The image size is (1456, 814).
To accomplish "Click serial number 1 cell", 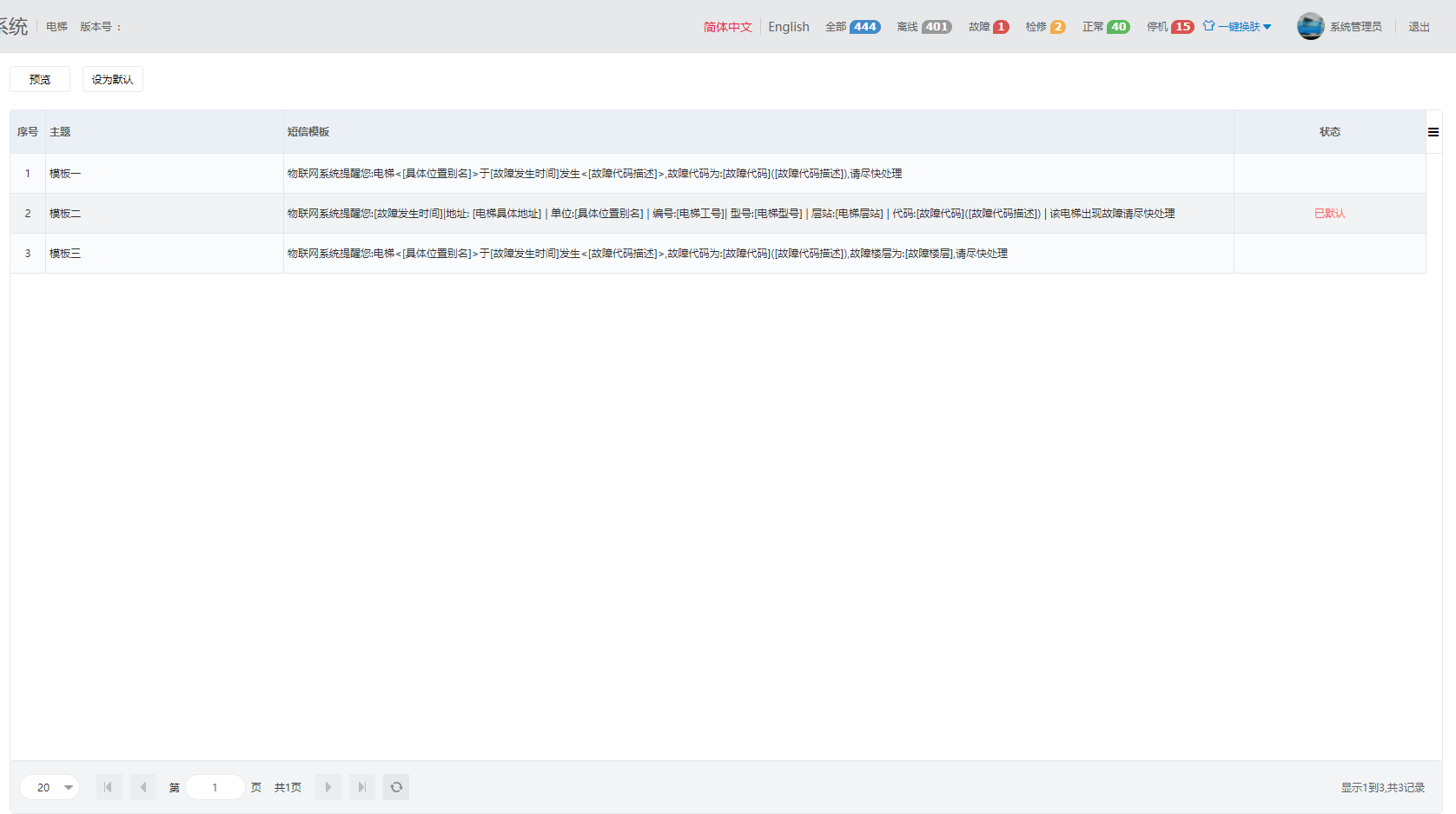I will click(x=28, y=174).
